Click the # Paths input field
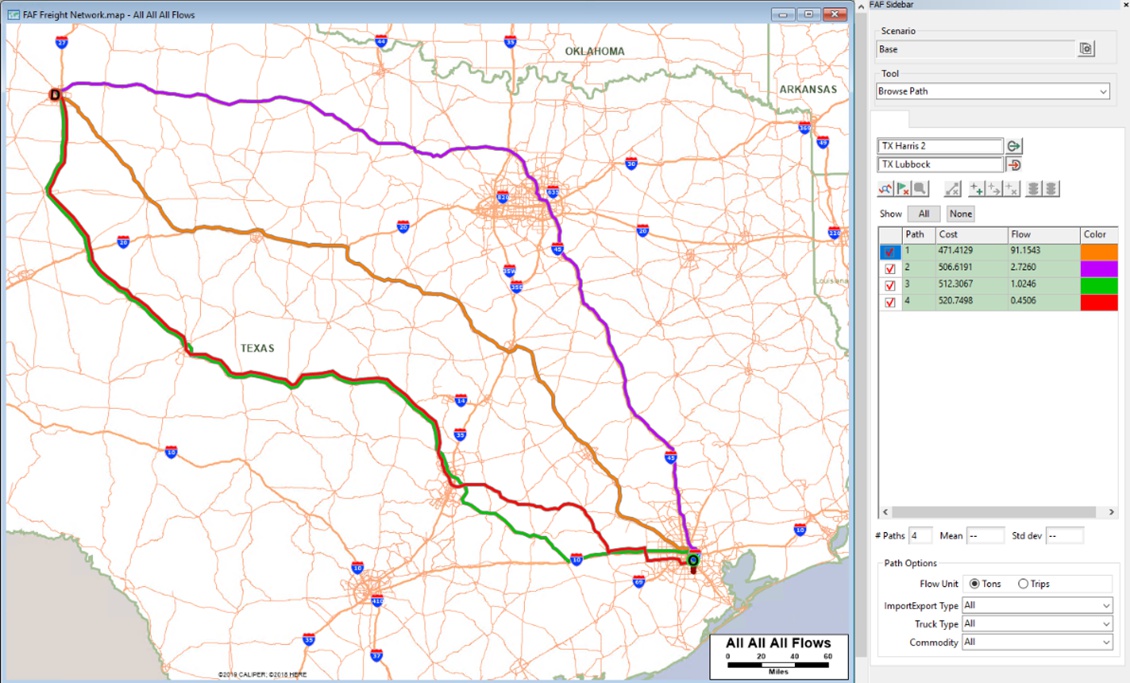Viewport: 1130px width, 683px height. tap(919, 535)
